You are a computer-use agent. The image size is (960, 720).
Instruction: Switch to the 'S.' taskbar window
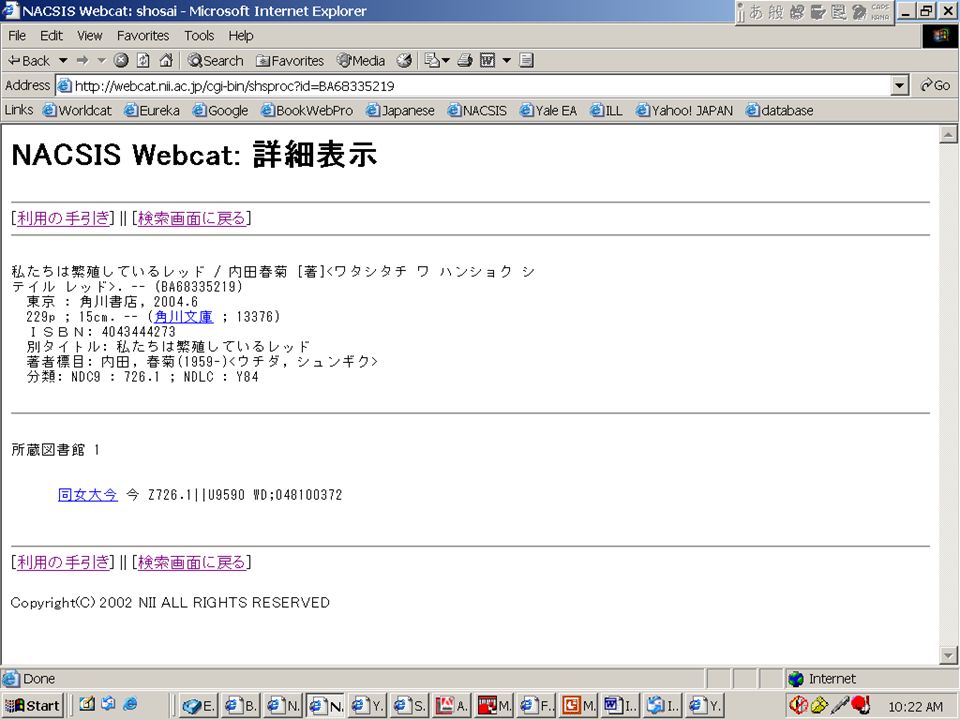coord(410,706)
